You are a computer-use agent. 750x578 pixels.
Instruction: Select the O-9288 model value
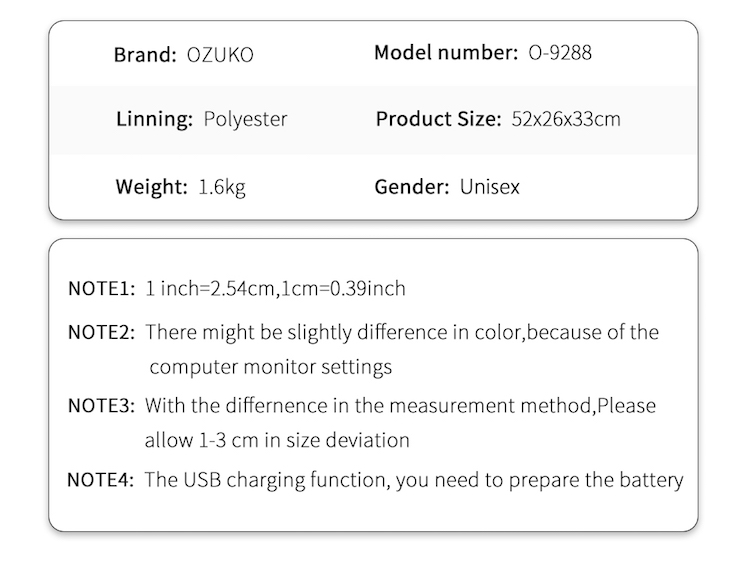click(x=560, y=52)
